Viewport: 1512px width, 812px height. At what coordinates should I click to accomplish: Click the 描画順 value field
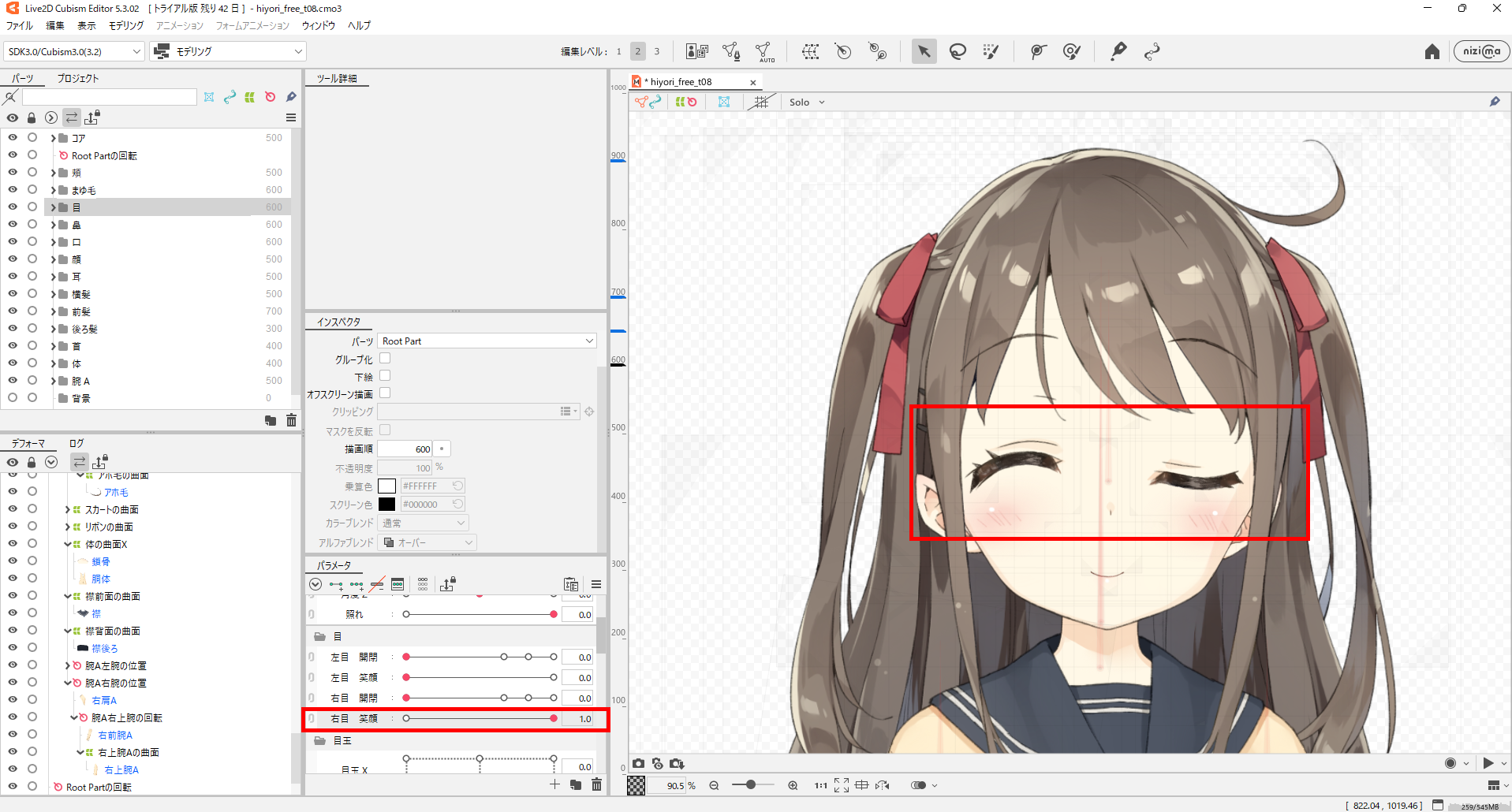pyautogui.click(x=405, y=449)
